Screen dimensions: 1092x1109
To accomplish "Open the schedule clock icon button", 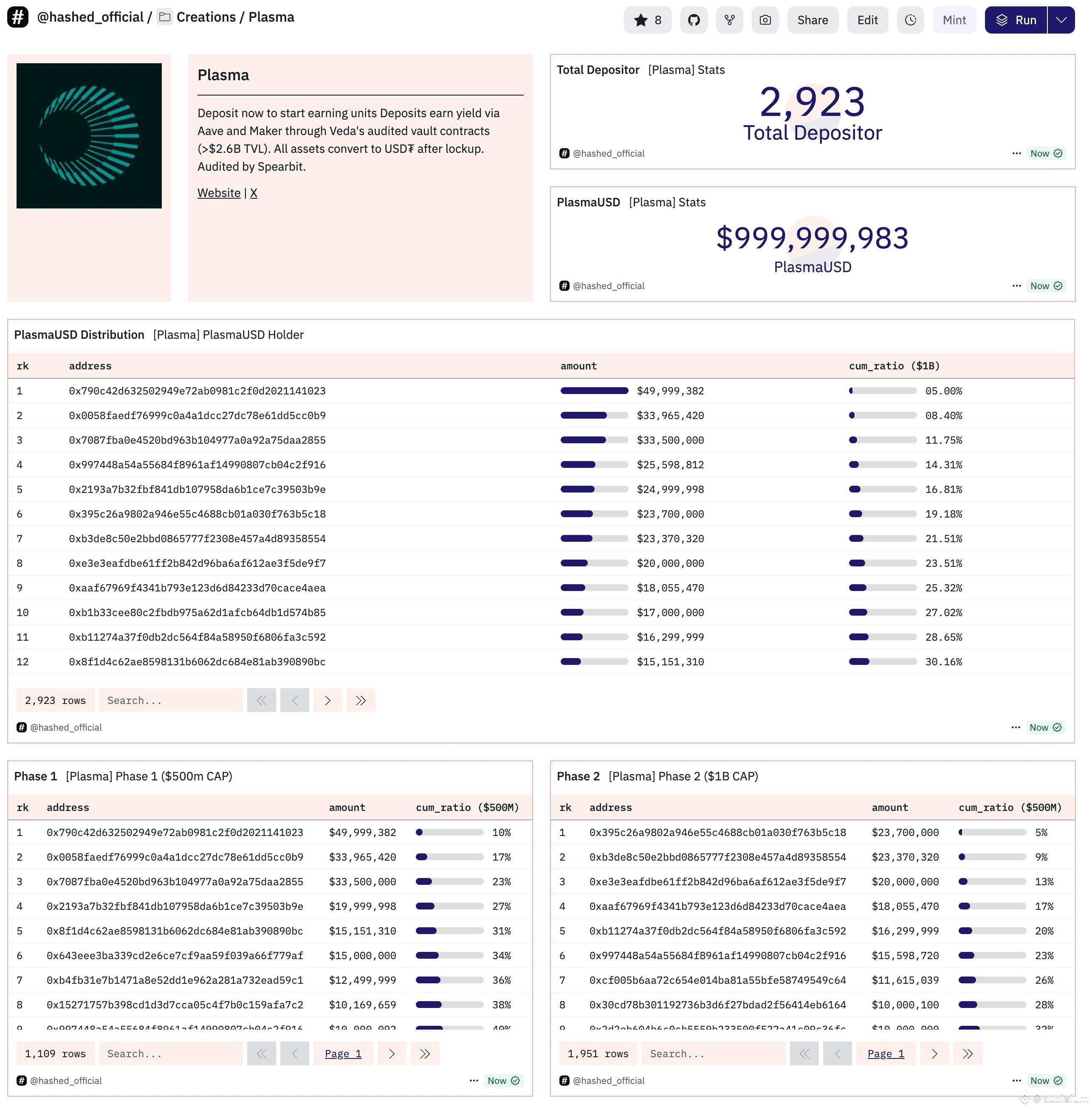I will point(910,20).
